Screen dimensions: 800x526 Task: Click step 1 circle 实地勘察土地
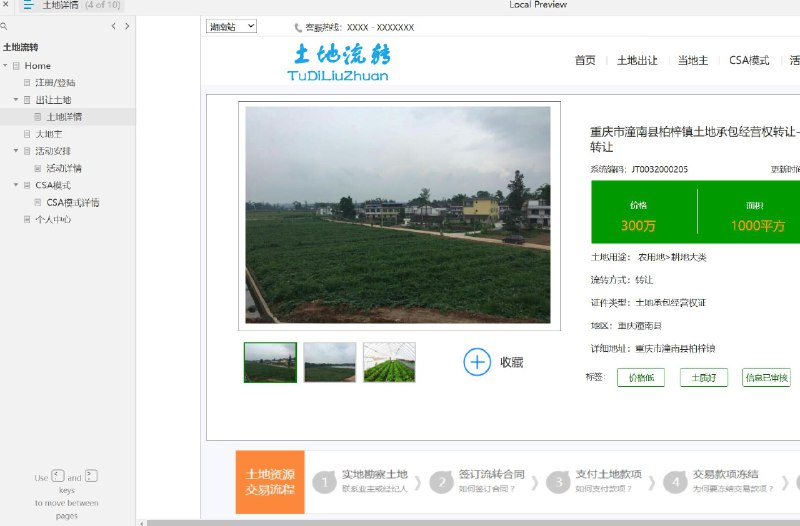pos(324,482)
